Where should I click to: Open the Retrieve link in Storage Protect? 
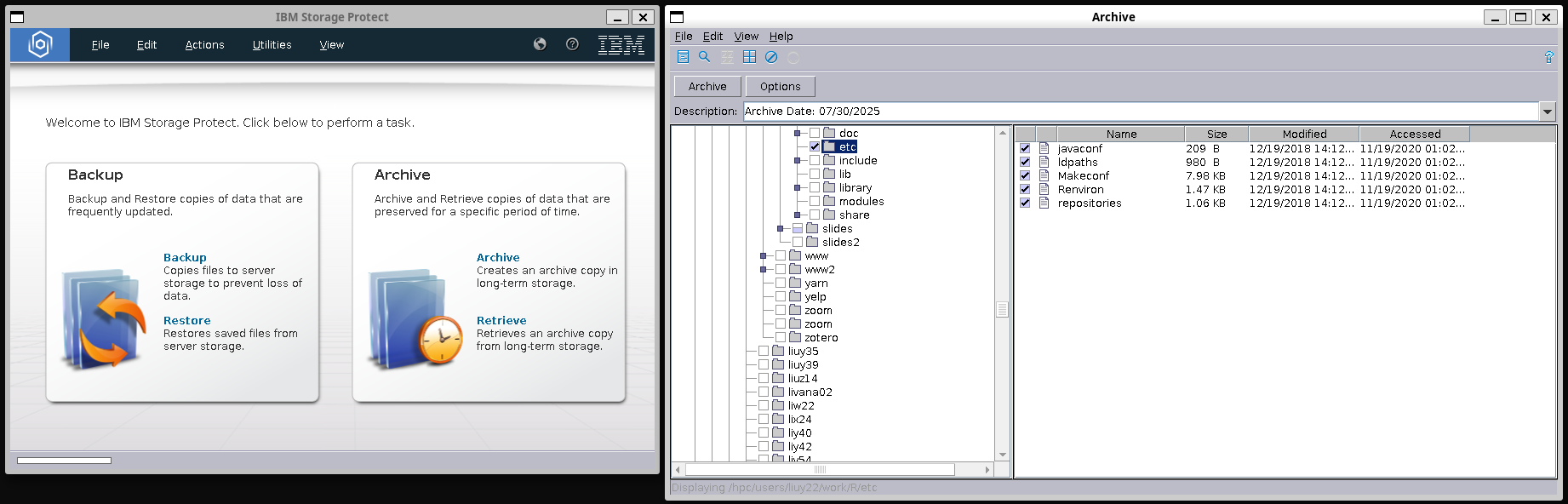pos(501,321)
